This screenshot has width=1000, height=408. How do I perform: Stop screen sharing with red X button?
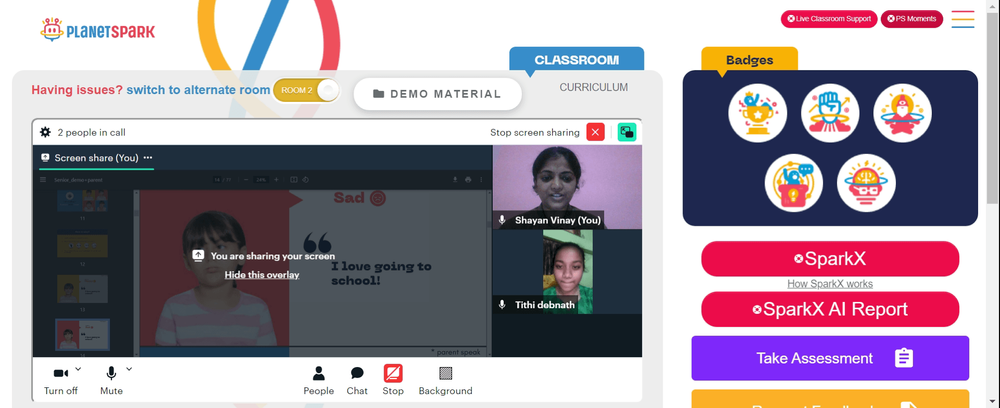click(x=595, y=132)
